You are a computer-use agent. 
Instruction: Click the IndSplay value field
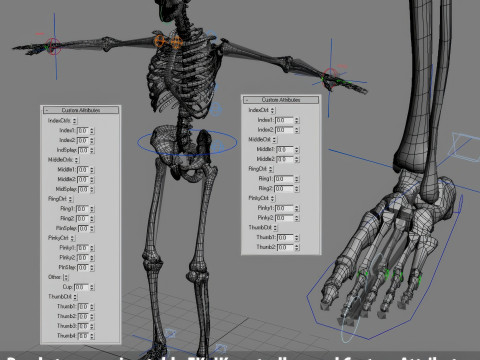coord(83,150)
